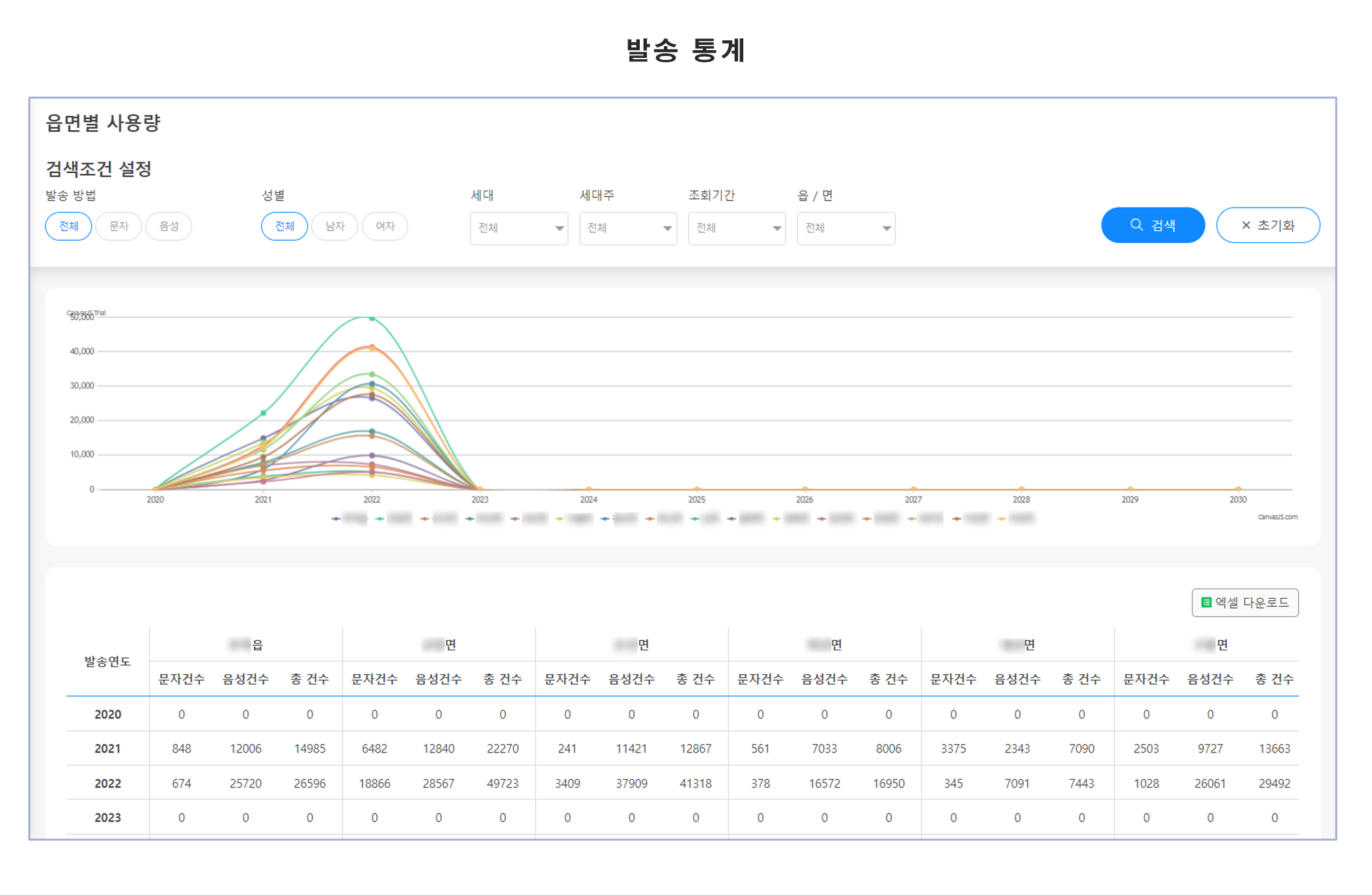The height and width of the screenshot is (895, 1372).
Task: Open the 세대 dropdown
Action: click(x=519, y=228)
